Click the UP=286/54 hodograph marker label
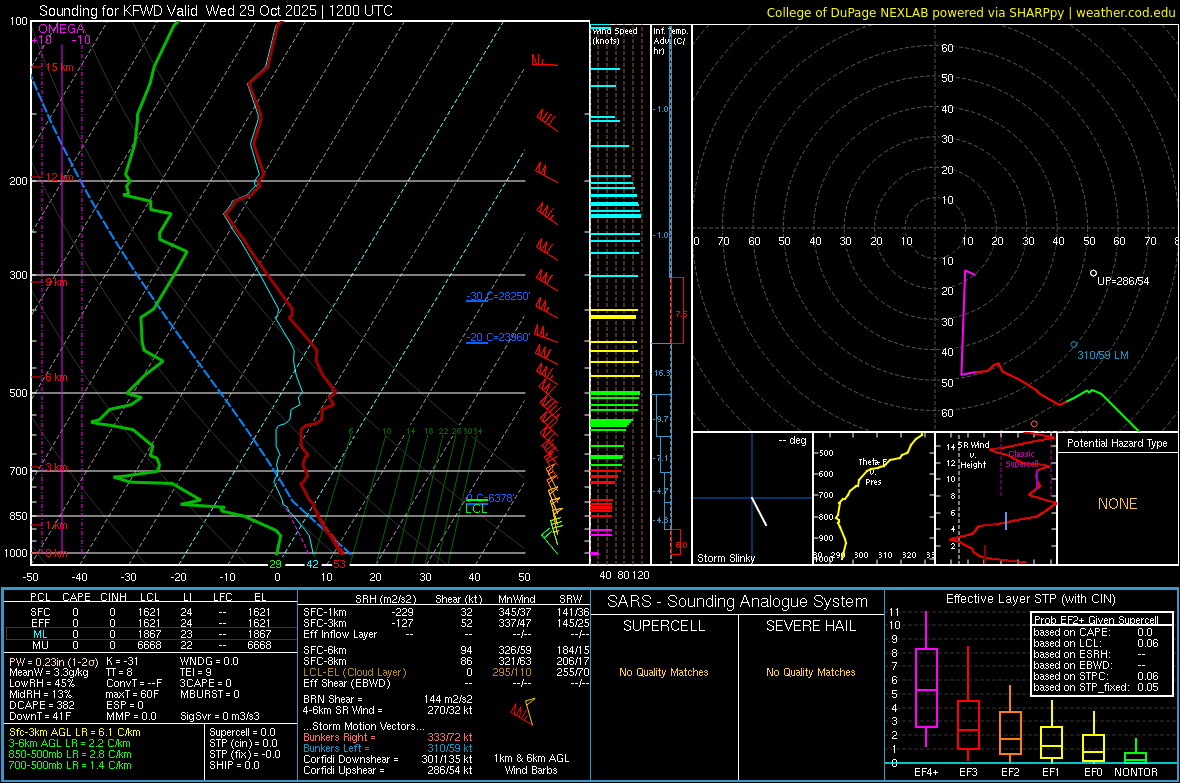Viewport: 1180px width, 783px height. 1123,281
